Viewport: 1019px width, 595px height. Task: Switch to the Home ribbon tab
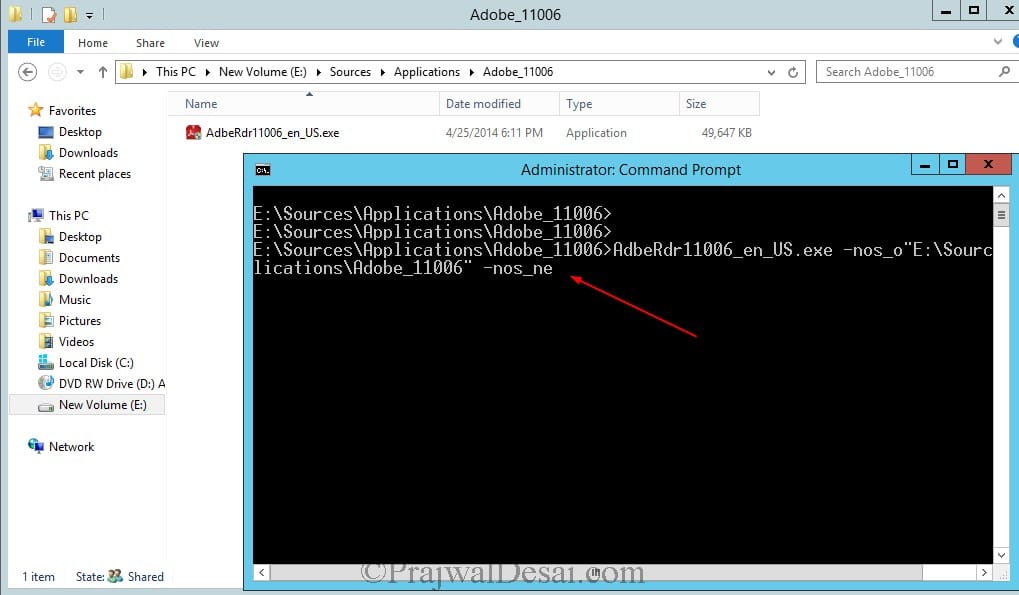(93, 43)
